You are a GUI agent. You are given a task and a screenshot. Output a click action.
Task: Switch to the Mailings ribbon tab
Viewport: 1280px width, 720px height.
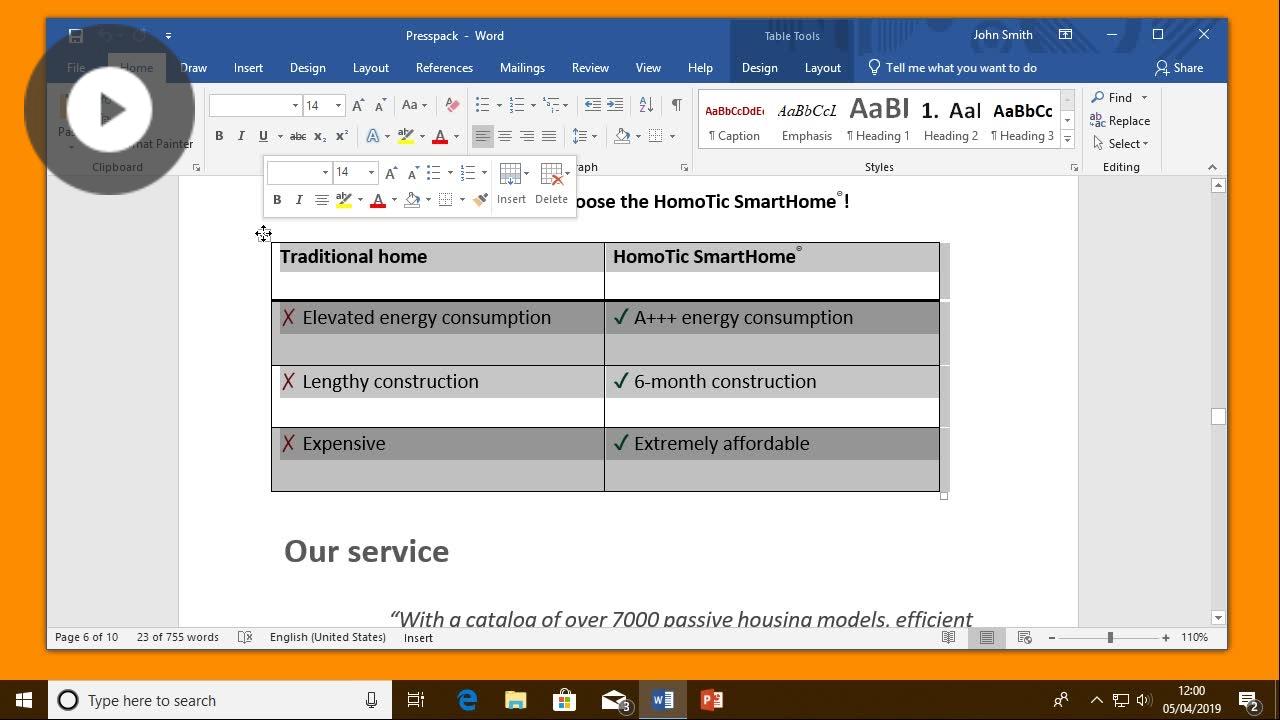pos(522,67)
